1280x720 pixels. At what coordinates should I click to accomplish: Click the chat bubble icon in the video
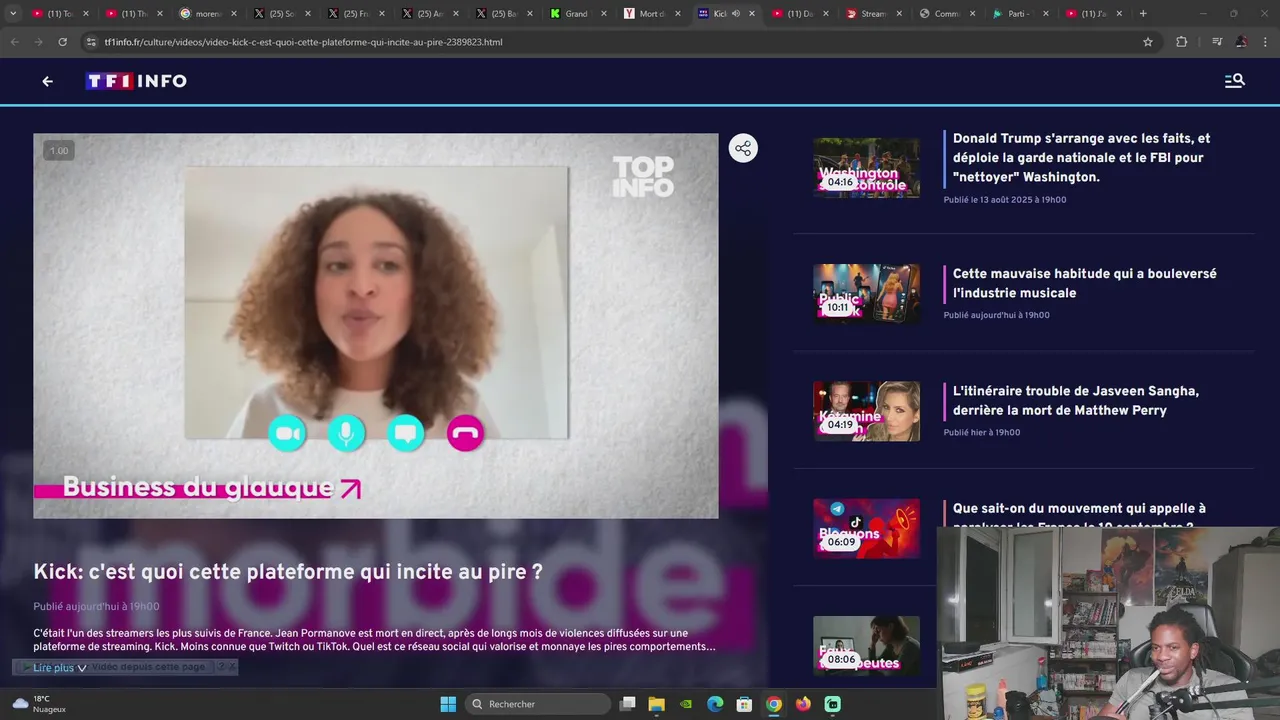pos(405,433)
